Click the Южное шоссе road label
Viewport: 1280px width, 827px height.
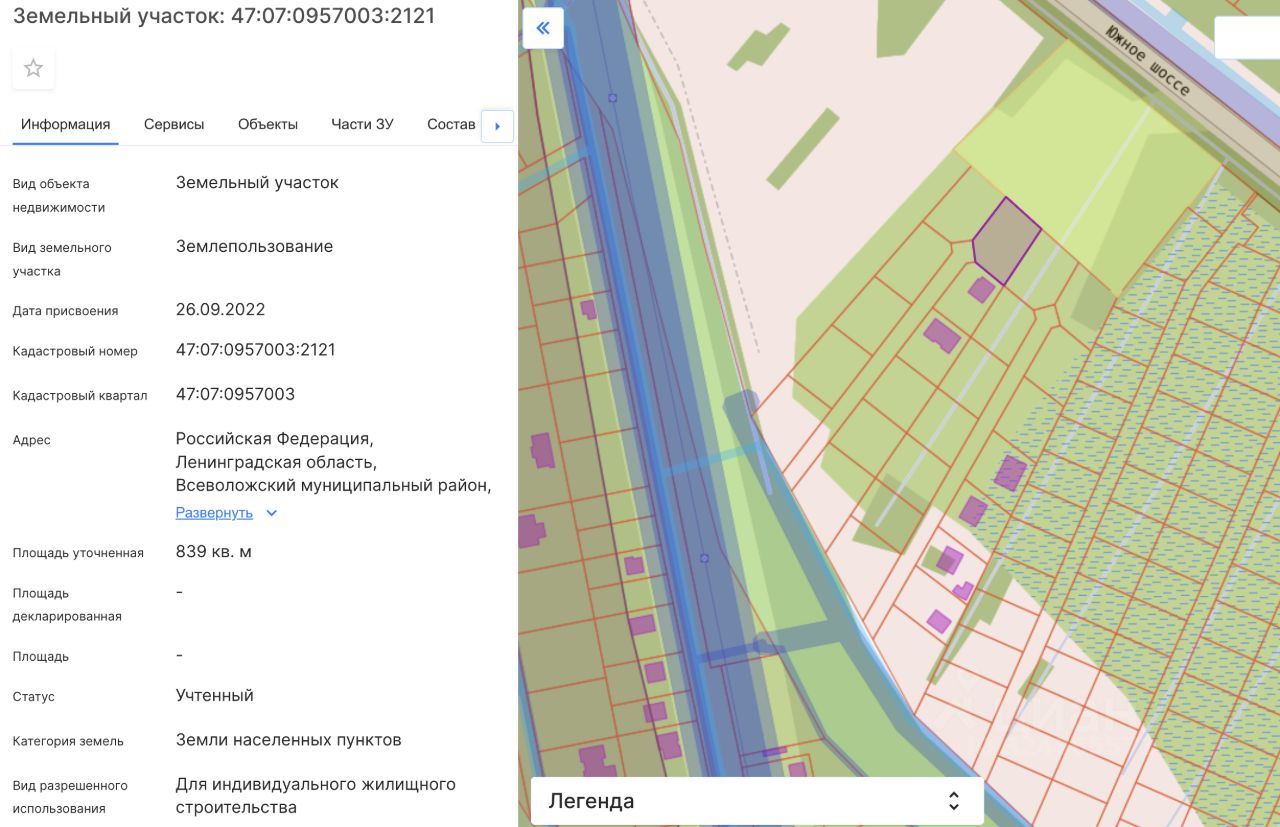[1147, 62]
